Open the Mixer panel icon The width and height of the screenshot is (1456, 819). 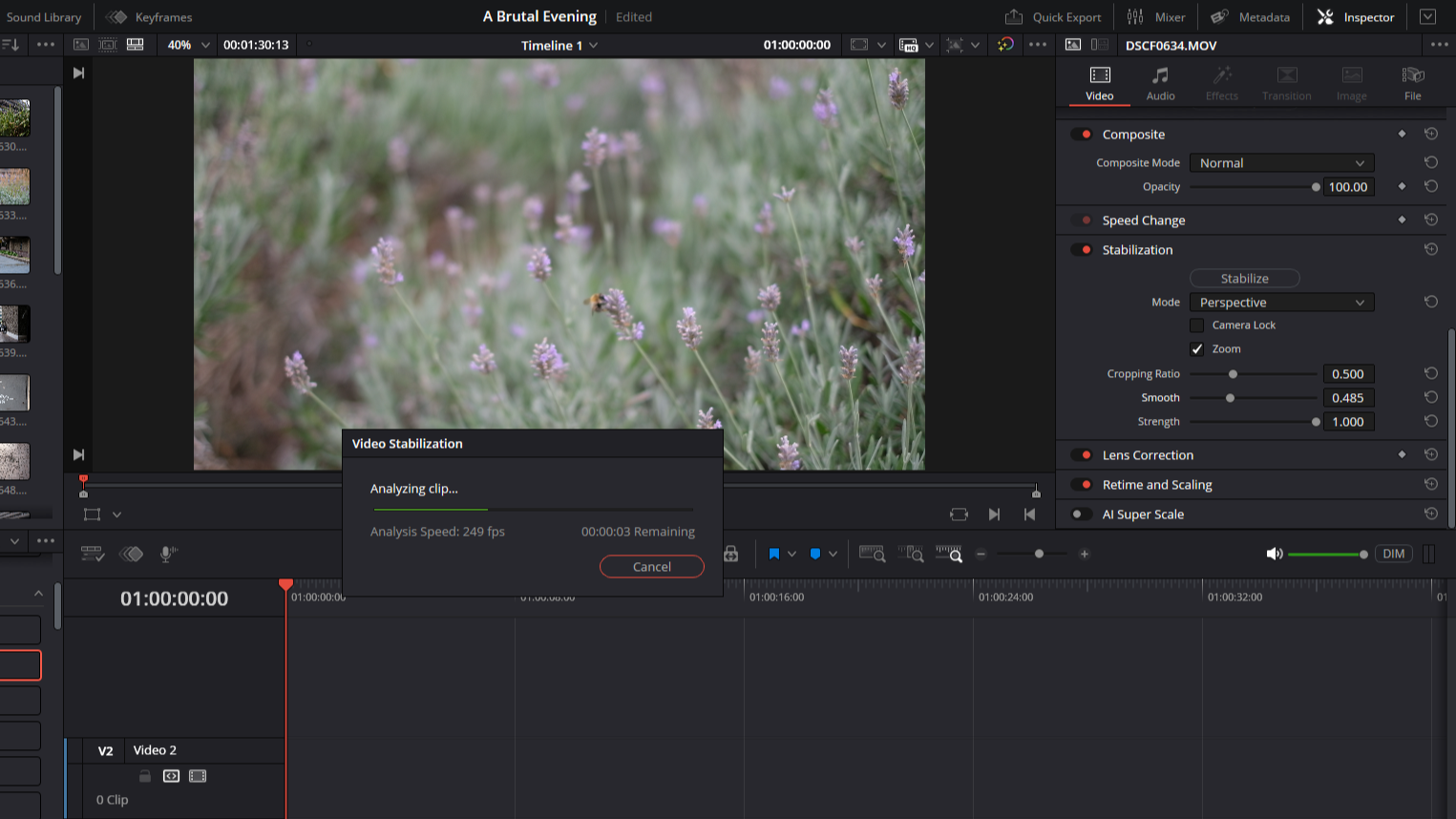[x=1135, y=17]
